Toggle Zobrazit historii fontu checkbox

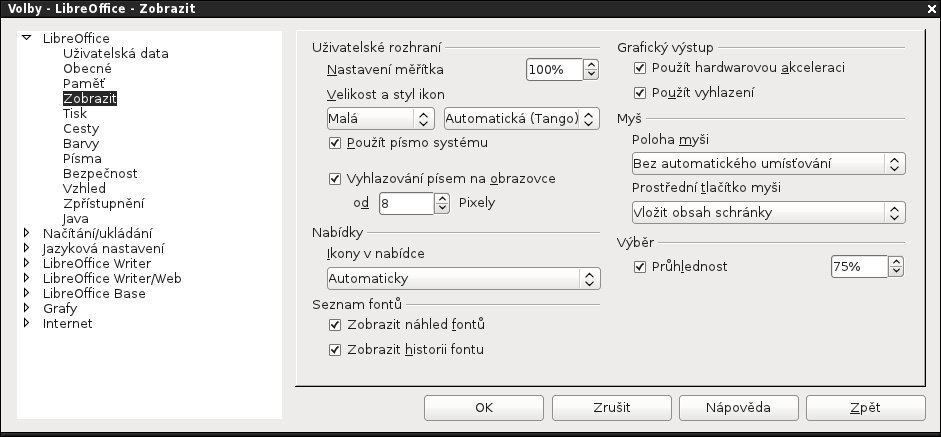[335, 350]
